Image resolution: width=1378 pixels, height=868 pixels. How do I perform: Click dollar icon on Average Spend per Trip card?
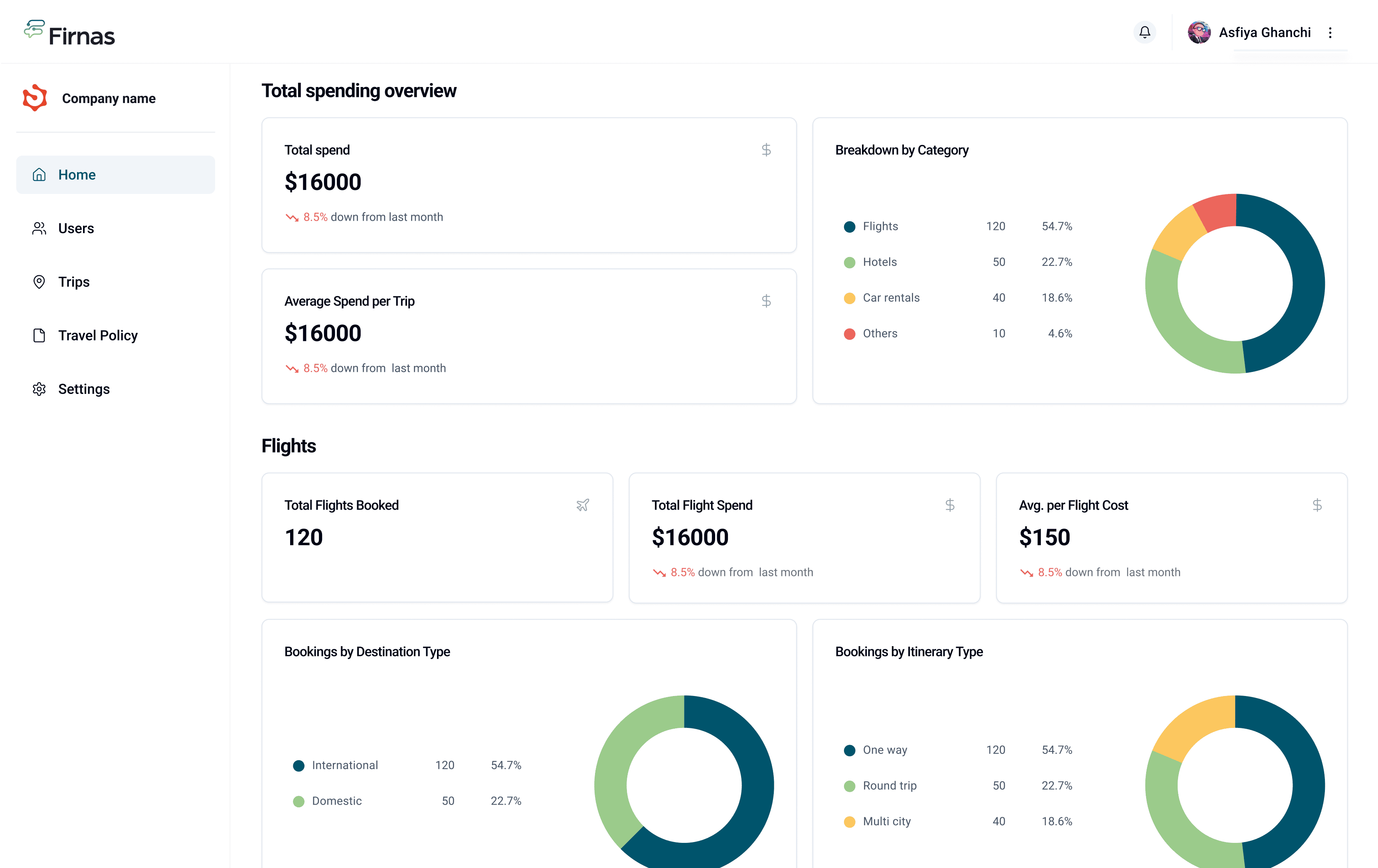pos(766,301)
